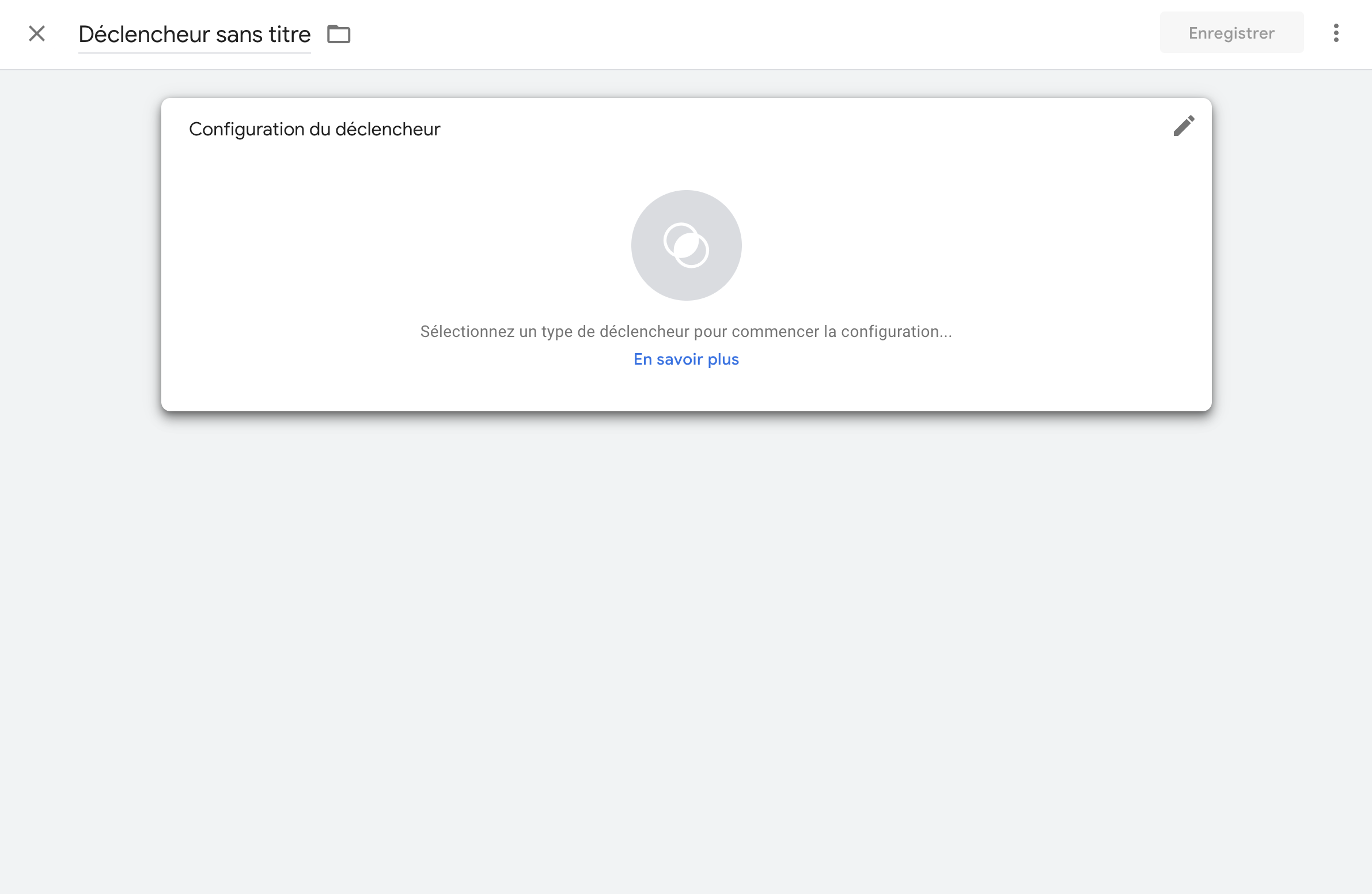Click the grey trigger type placeholder icon
Viewport: 1372px width, 894px height.
click(686, 245)
